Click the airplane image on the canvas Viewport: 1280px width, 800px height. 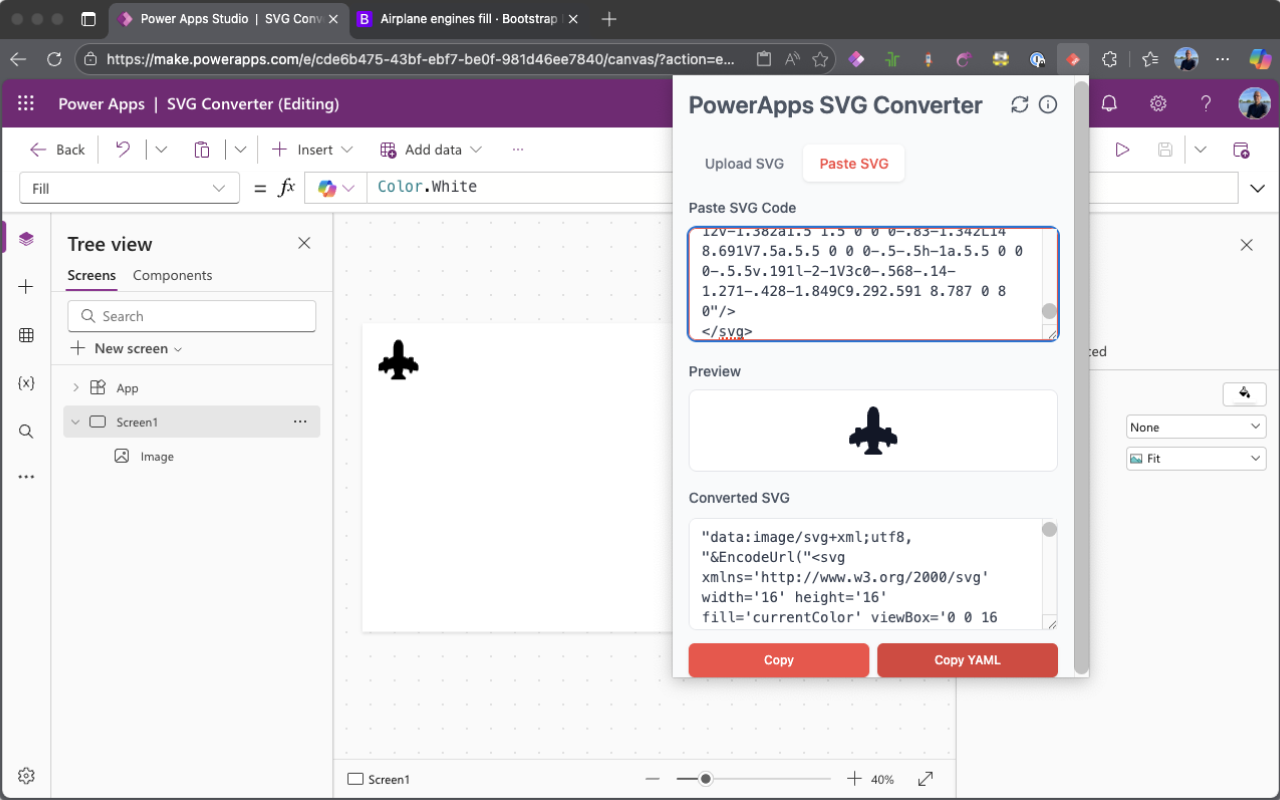point(398,360)
